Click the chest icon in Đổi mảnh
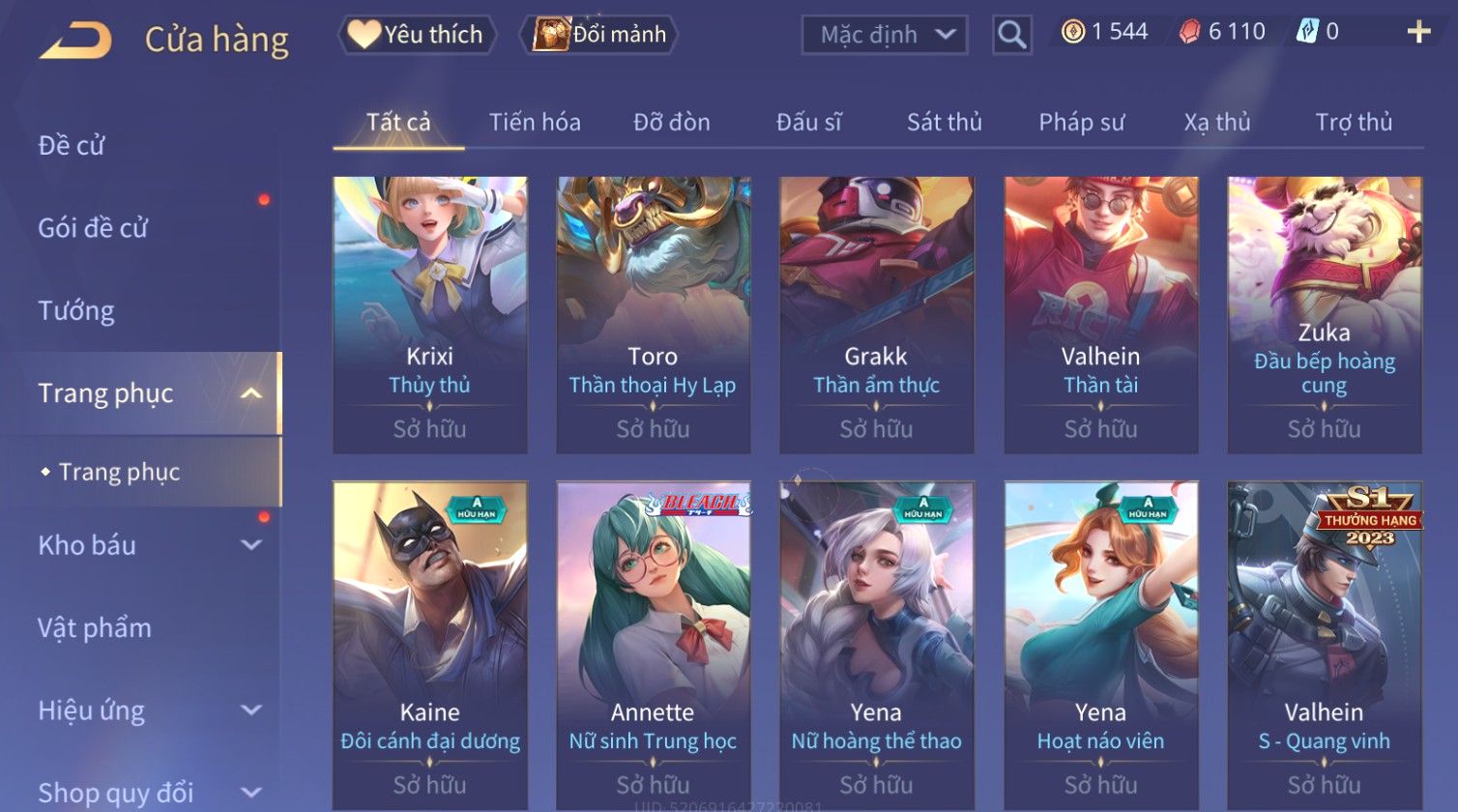Image resolution: width=1458 pixels, height=812 pixels. [552, 35]
